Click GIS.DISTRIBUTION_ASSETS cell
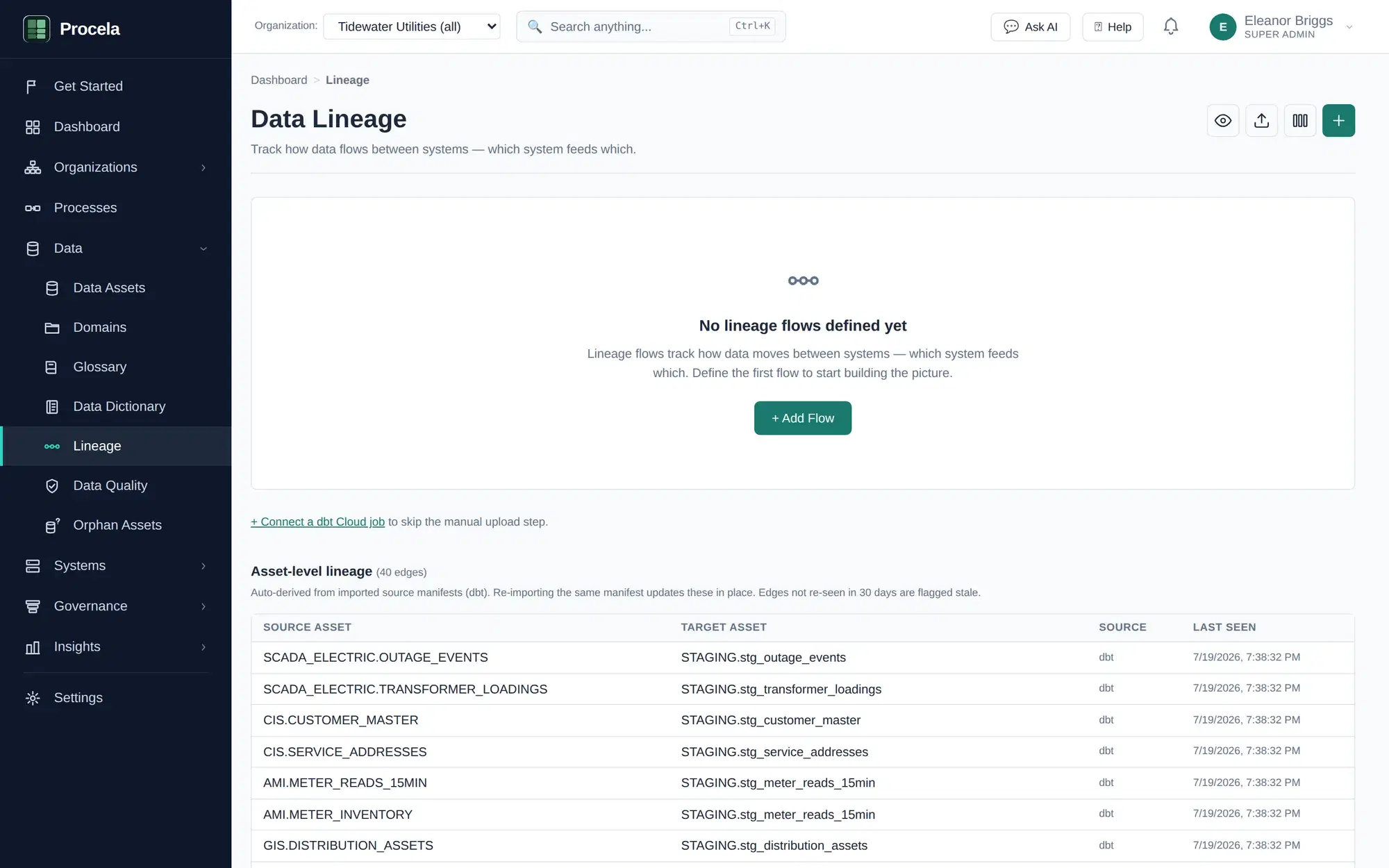Viewport: 1389px width, 868px height. (348, 845)
